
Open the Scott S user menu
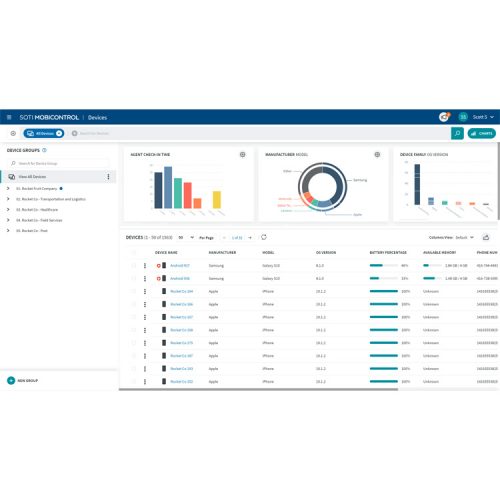[x=483, y=117]
